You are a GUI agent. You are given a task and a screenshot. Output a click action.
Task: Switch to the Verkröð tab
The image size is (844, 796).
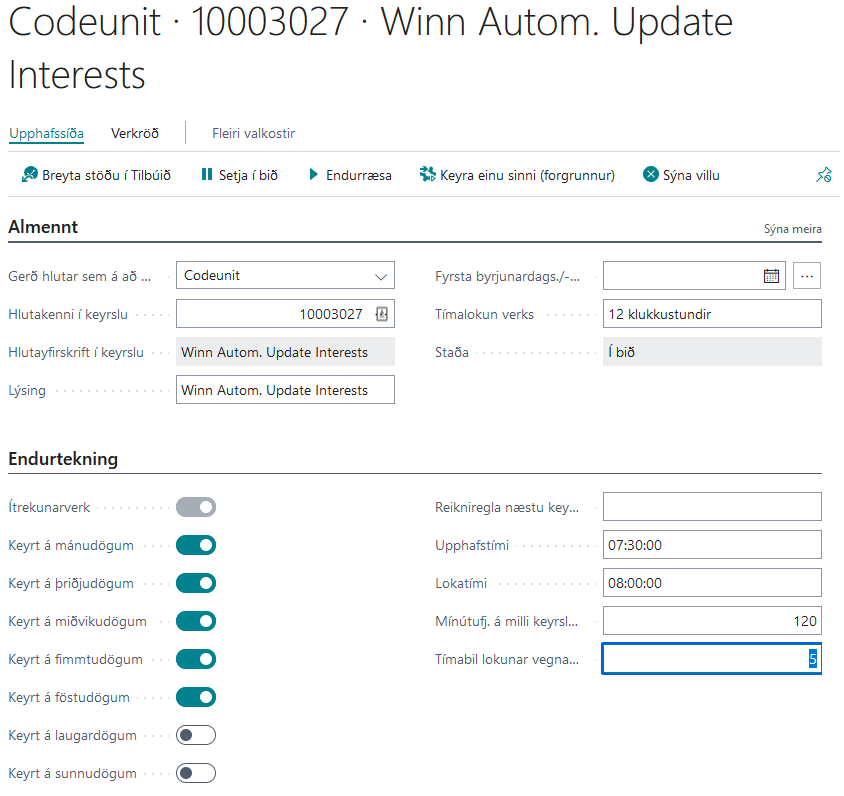pyautogui.click(x=135, y=133)
